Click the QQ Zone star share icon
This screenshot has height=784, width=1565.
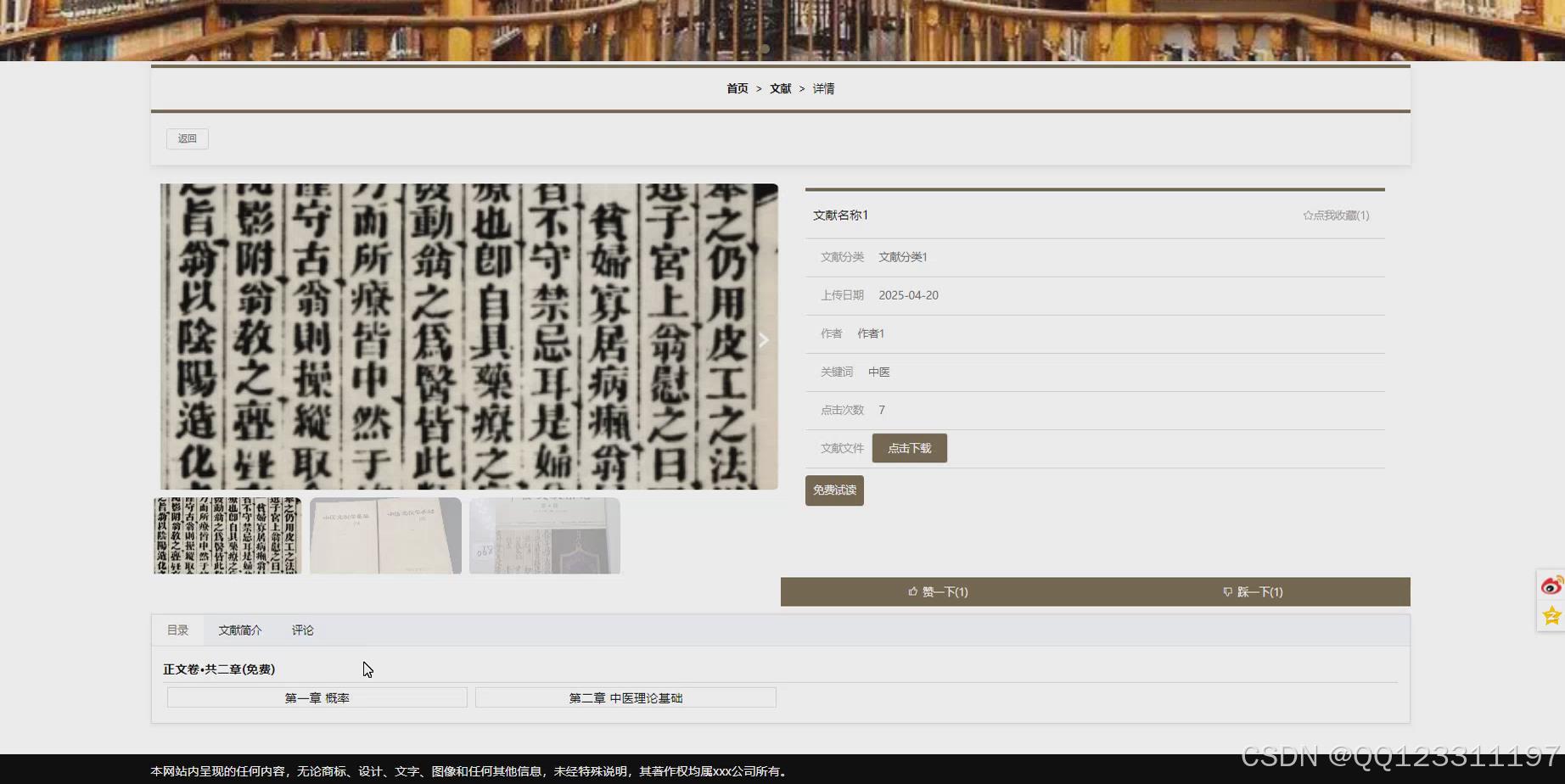(x=1552, y=615)
